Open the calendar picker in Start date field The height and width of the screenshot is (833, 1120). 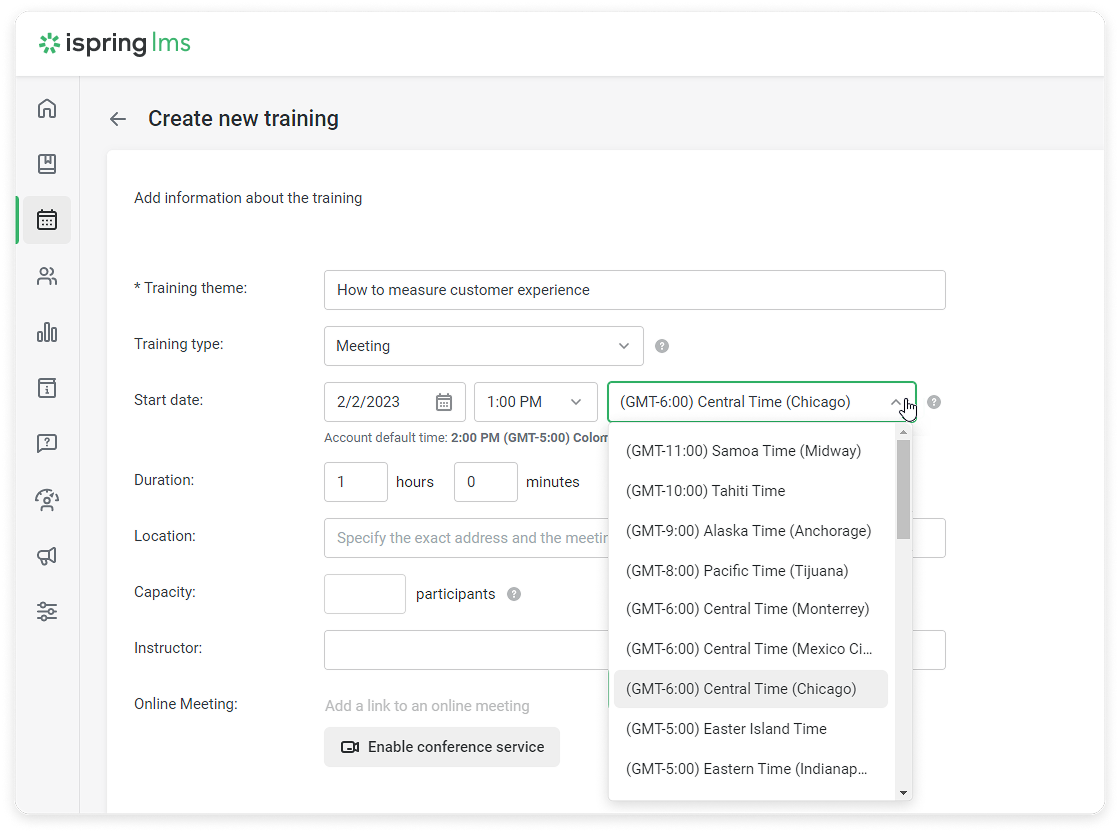(x=444, y=402)
